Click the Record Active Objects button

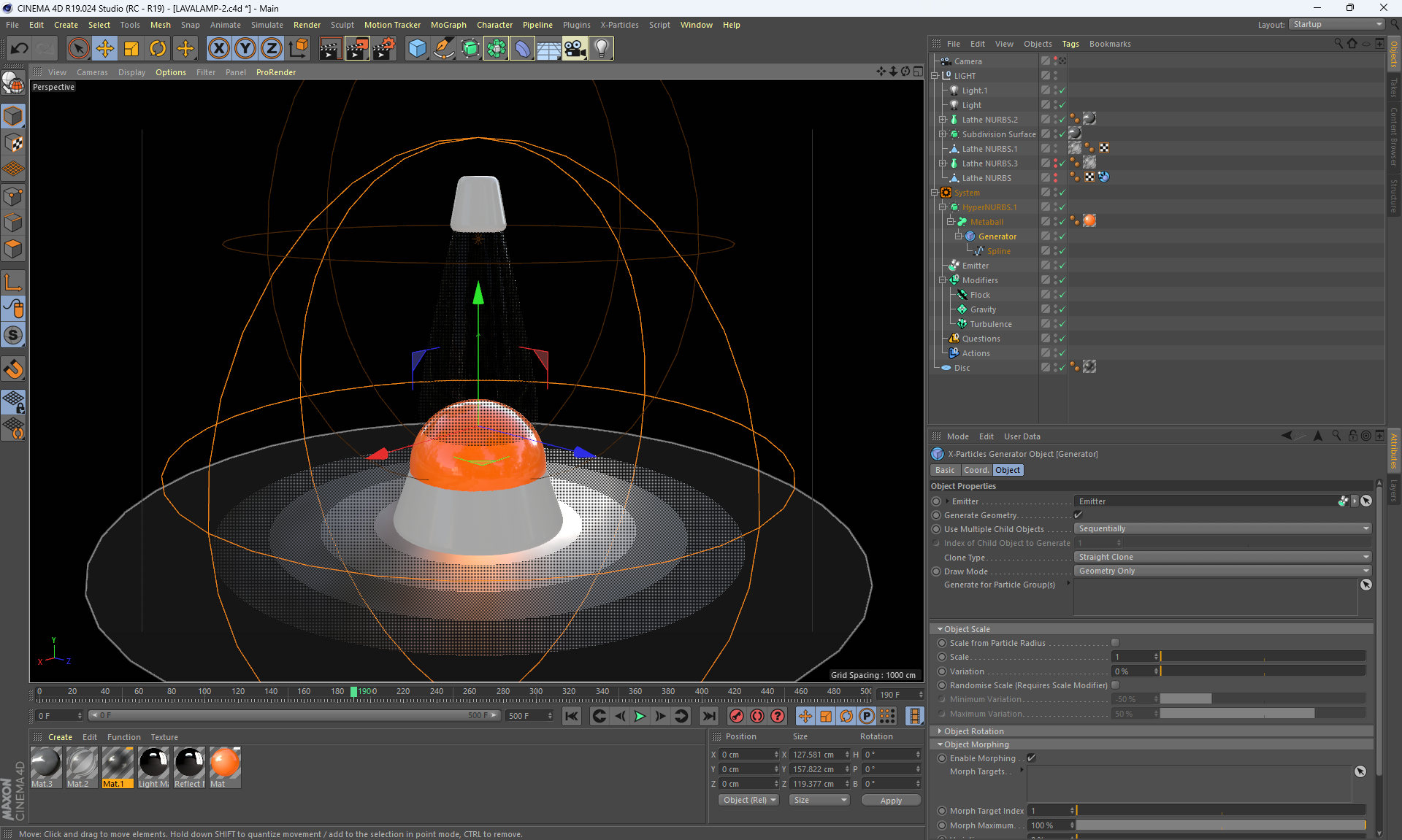tap(737, 716)
